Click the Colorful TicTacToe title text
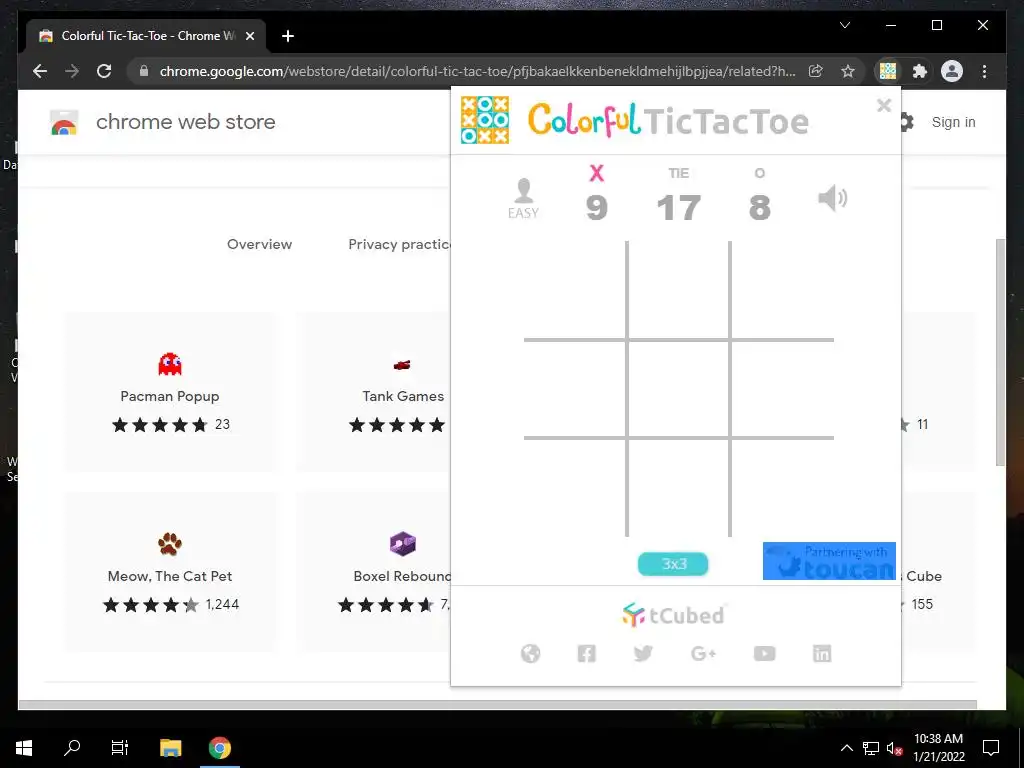Viewport: 1024px width, 768px height. click(x=668, y=120)
